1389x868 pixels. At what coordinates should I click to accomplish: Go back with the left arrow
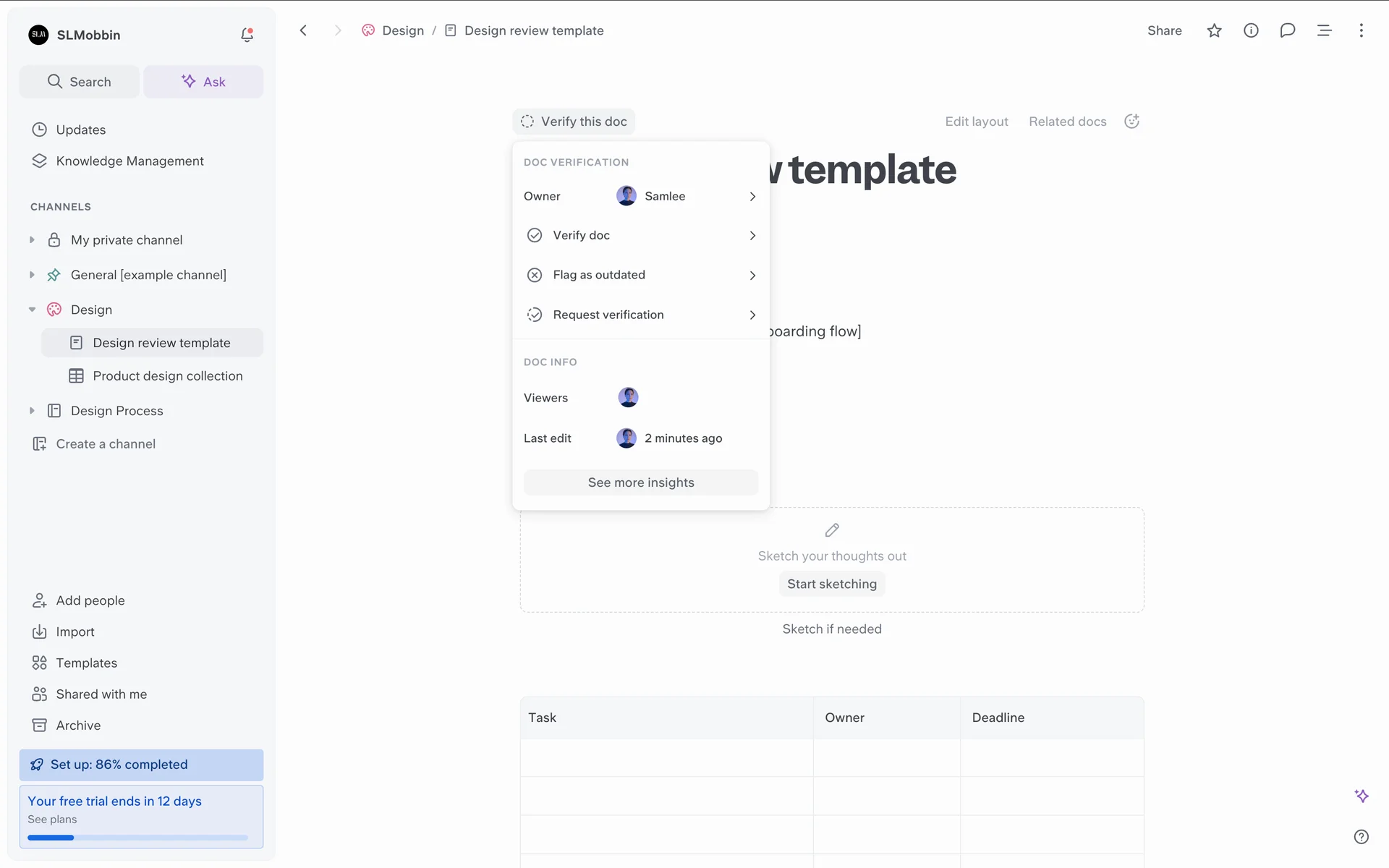304,30
